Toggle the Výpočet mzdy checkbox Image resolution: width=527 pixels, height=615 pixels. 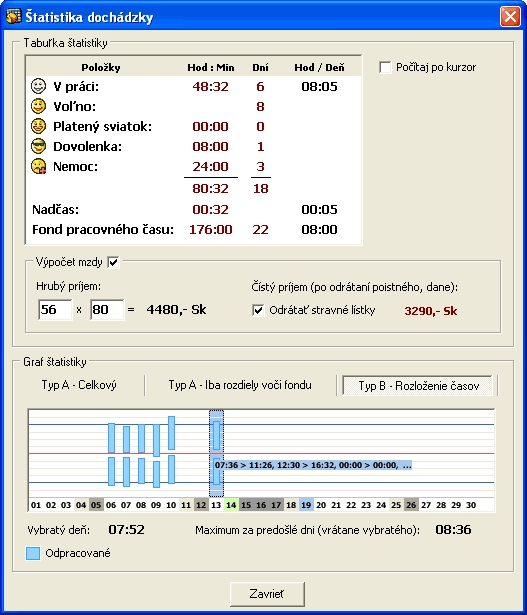pos(113,262)
